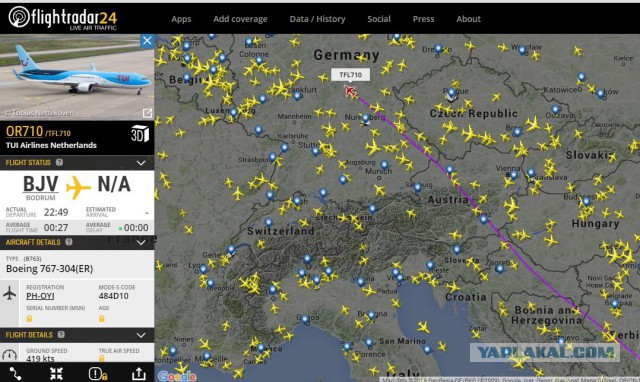640x382 pixels.
Task: Select the Dresden airport pin
Action: coord(438,49)
